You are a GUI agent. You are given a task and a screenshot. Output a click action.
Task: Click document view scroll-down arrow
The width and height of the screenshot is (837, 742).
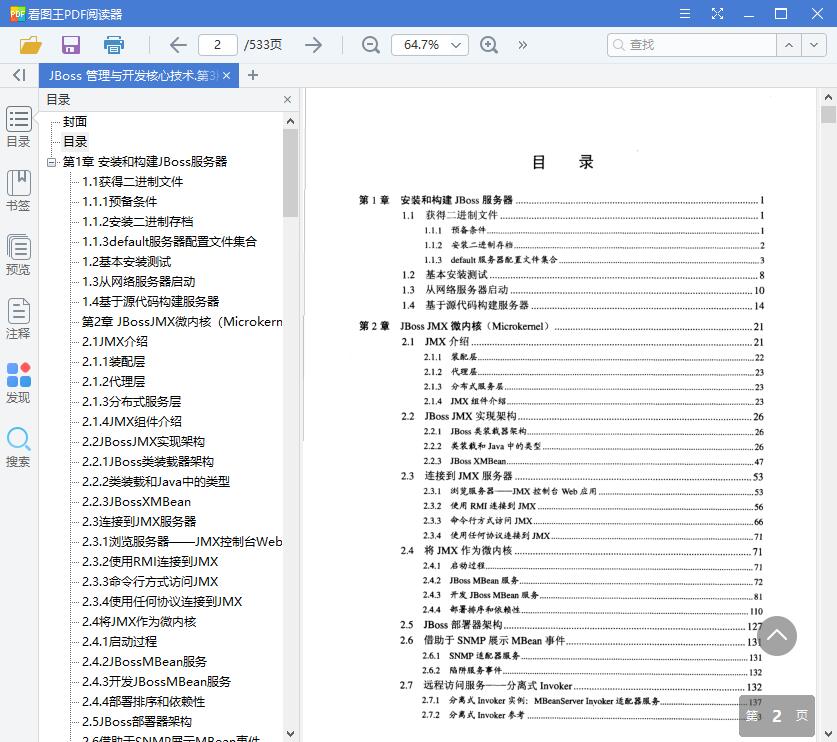(828, 734)
